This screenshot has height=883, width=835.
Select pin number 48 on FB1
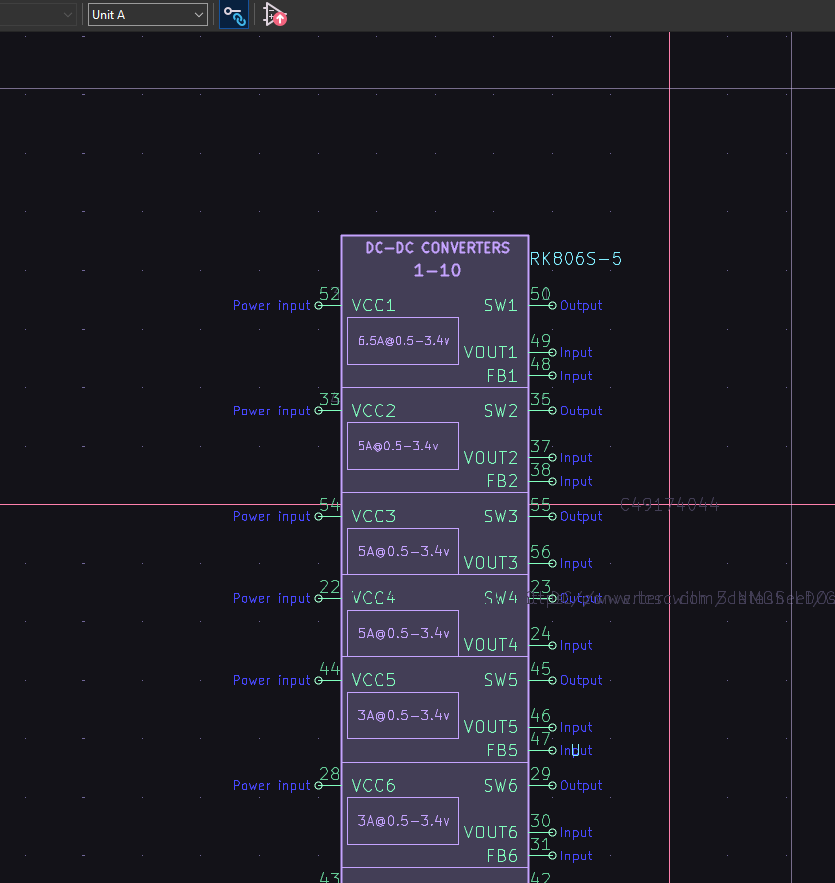click(x=541, y=364)
